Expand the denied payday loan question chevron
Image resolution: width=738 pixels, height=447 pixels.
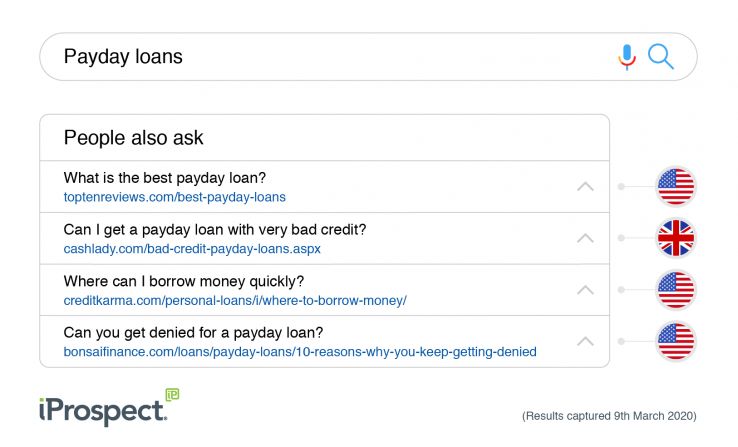click(x=586, y=341)
